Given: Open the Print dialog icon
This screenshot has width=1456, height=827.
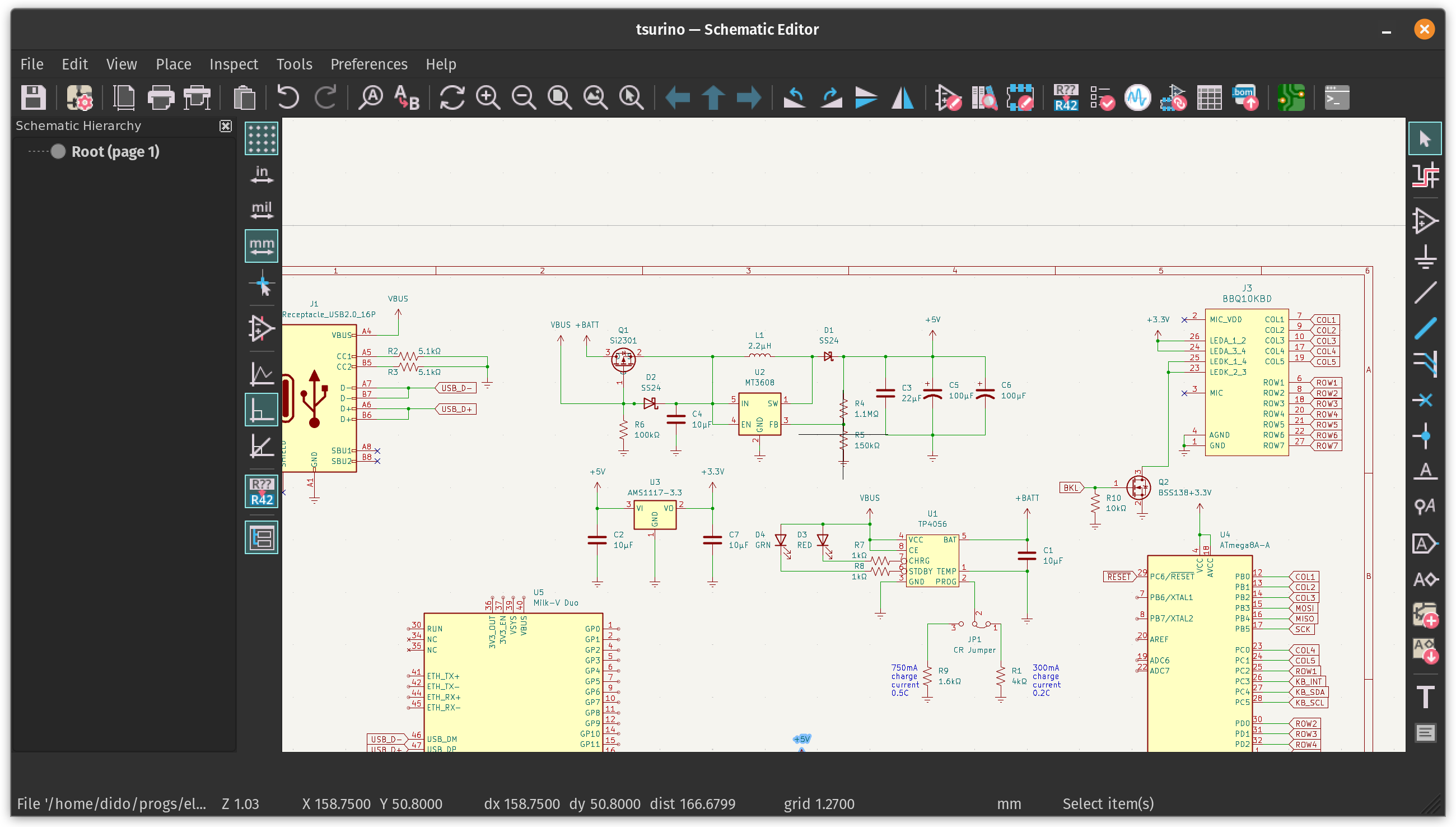Looking at the screenshot, I should [x=161, y=97].
